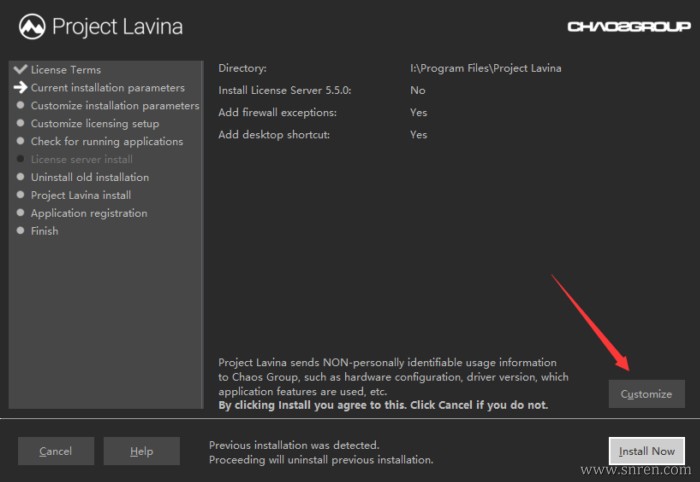Click 'Previous installation was detected.' message

[294, 445]
